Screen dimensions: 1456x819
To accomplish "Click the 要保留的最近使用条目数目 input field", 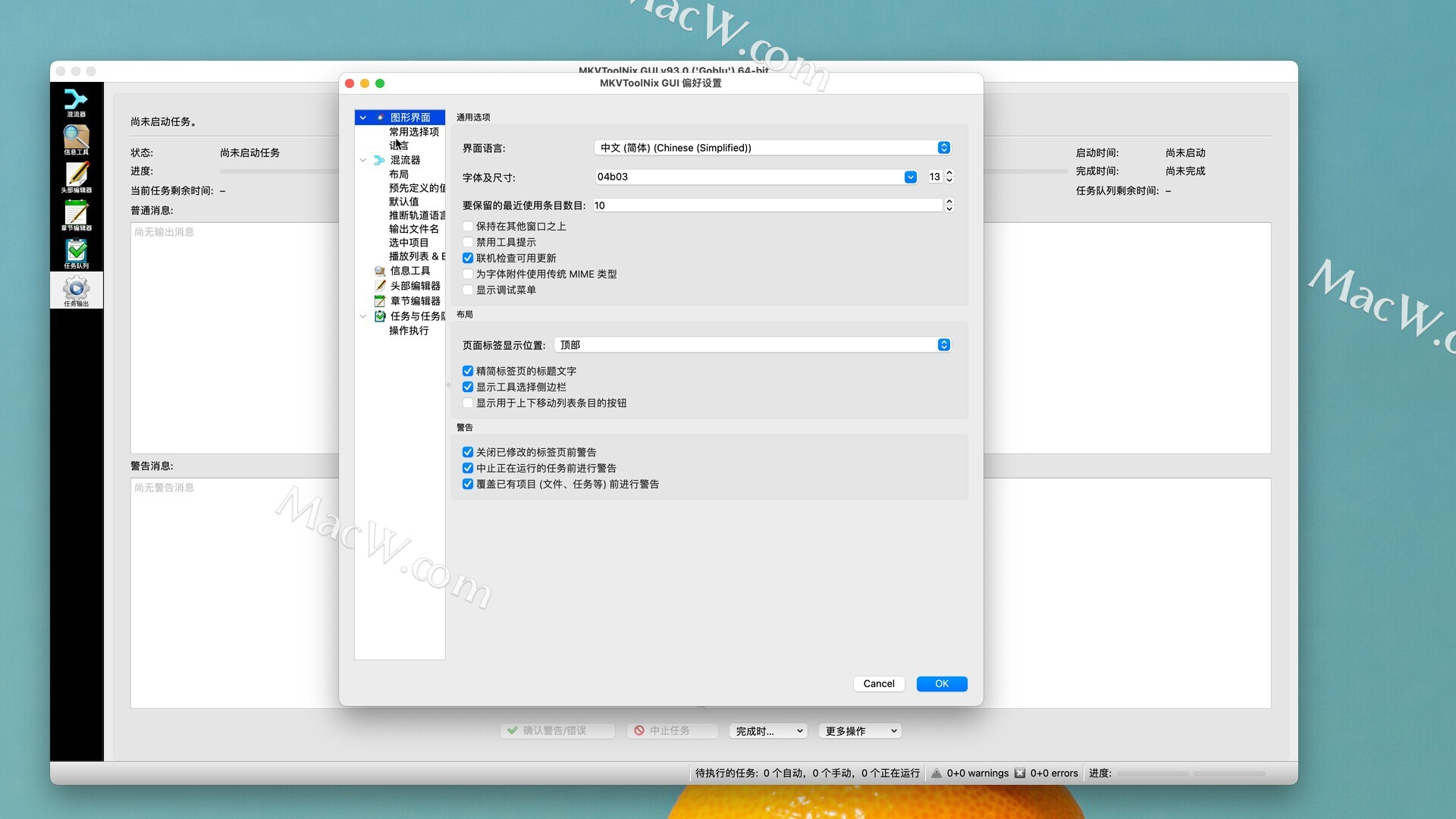I will [x=768, y=206].
